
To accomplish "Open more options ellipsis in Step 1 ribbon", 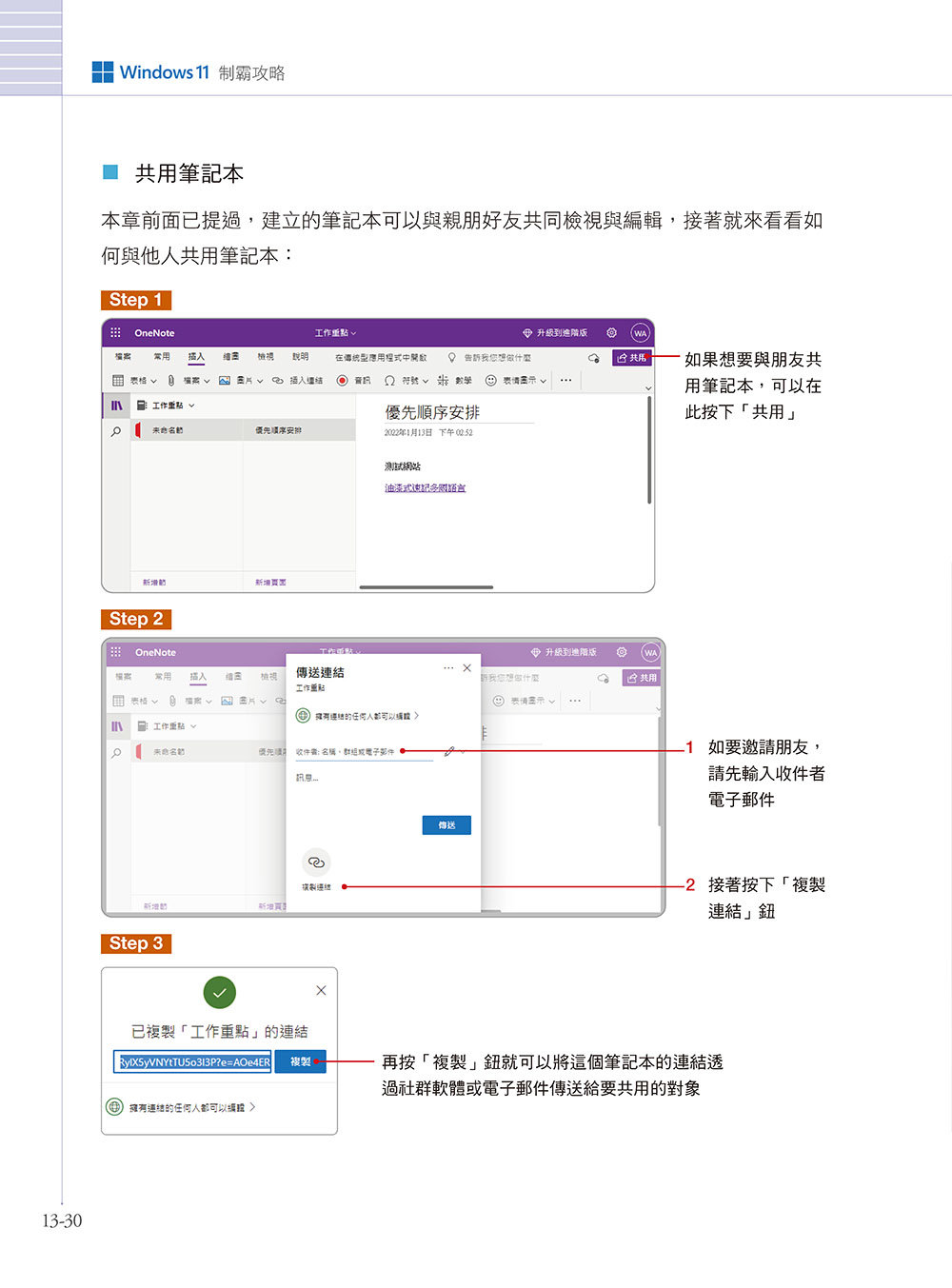I will click(x=565, y=381).
